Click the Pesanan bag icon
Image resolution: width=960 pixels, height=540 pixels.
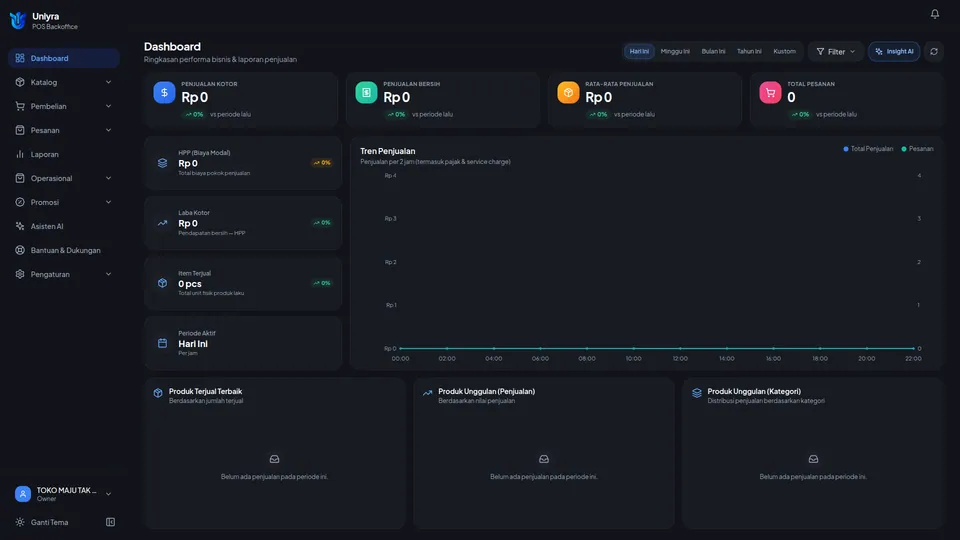tap(20, 130)
